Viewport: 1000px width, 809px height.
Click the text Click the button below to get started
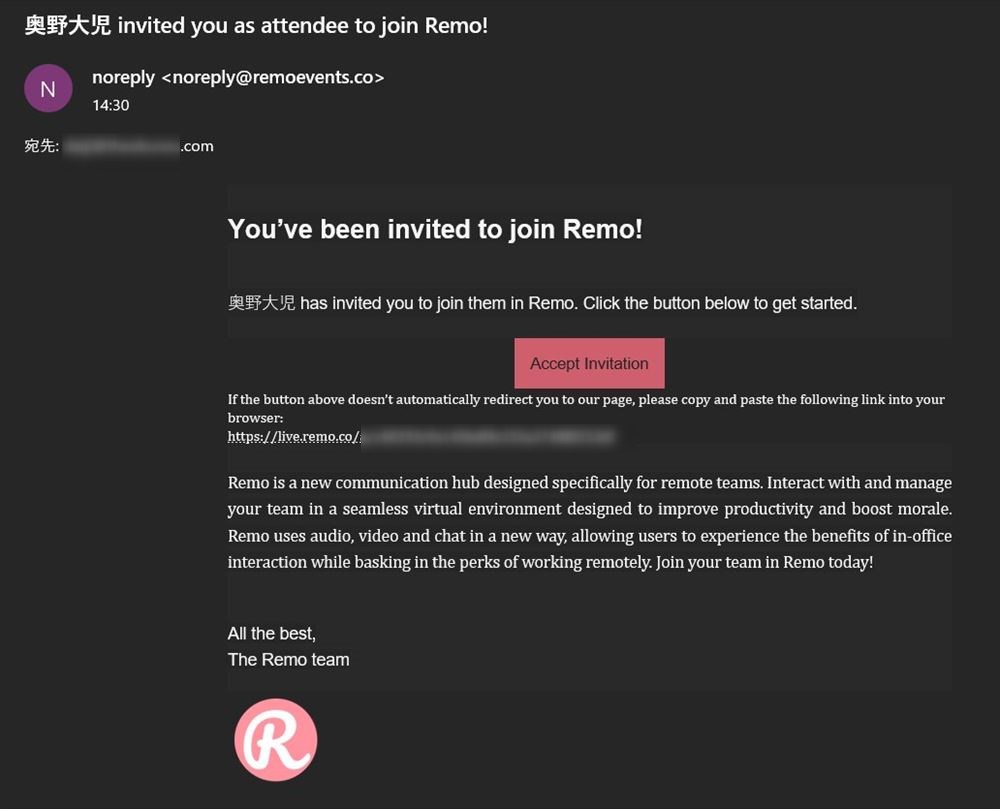point(719,303)
